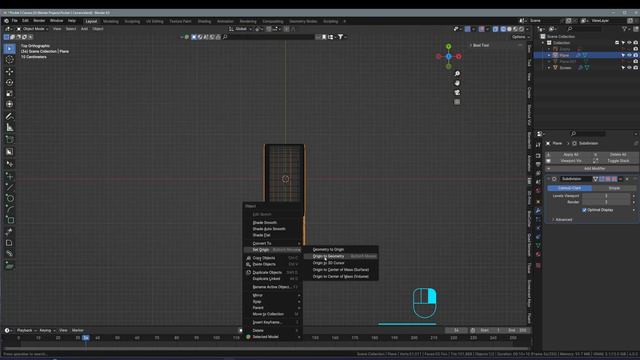Image resolution: width=640 pixels, height=360 pixels.
Task: Adjust the Levels Viewport value field
Action: [x=607, y=196]
